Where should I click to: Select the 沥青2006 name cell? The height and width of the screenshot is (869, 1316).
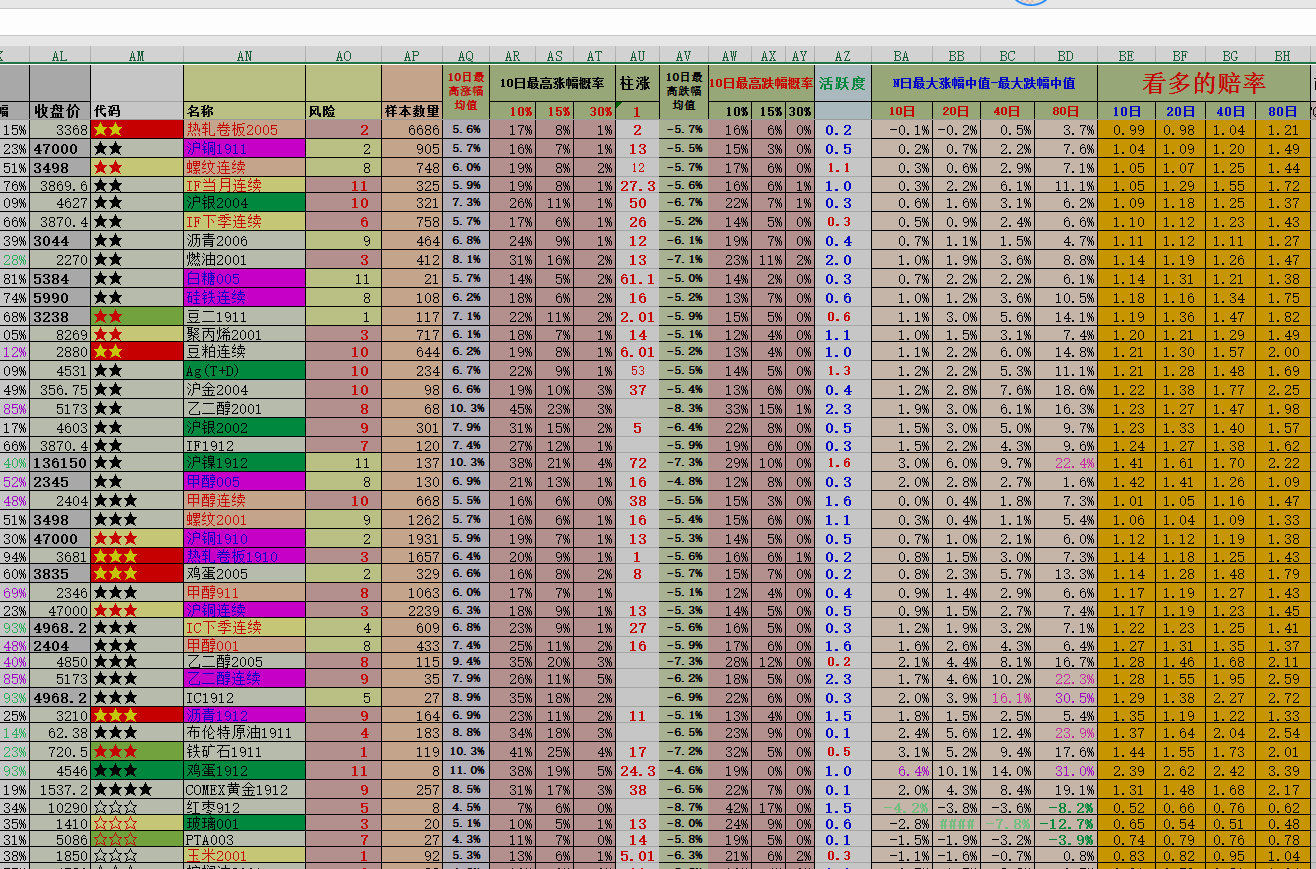[244, 241]
